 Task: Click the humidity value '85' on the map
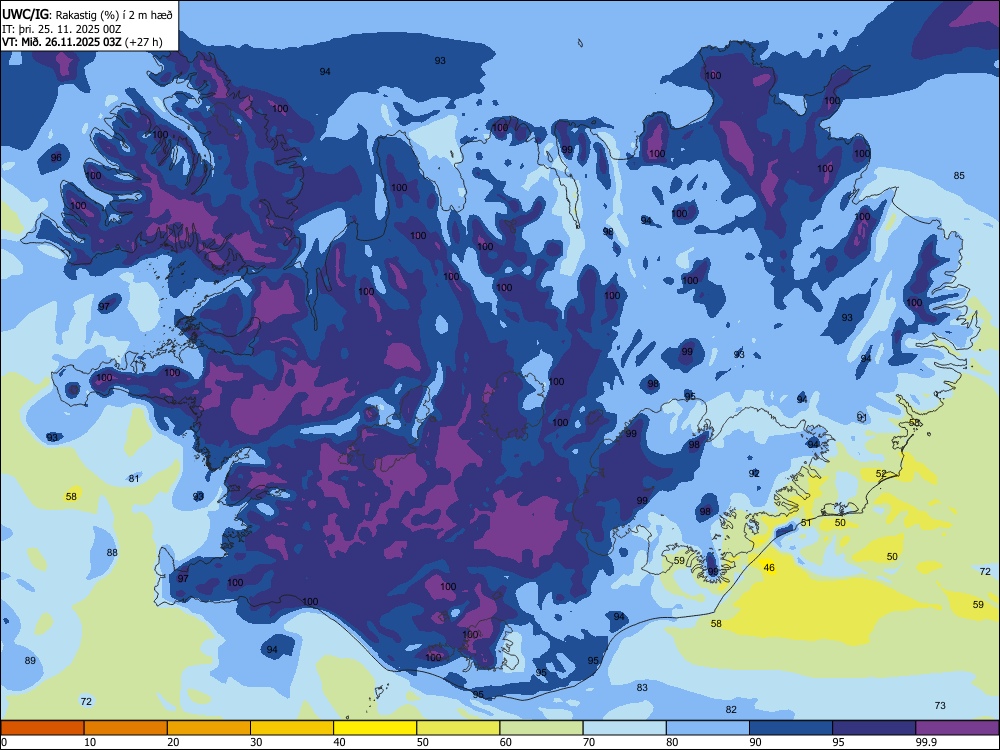coord(959,176)
